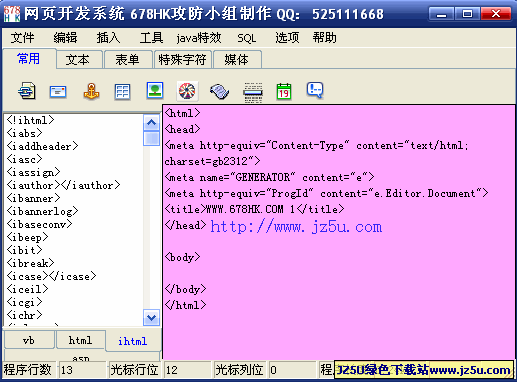
Task: Insert an email link using the envelope icon
Action: pyautogui.click(x=58, y=91)
